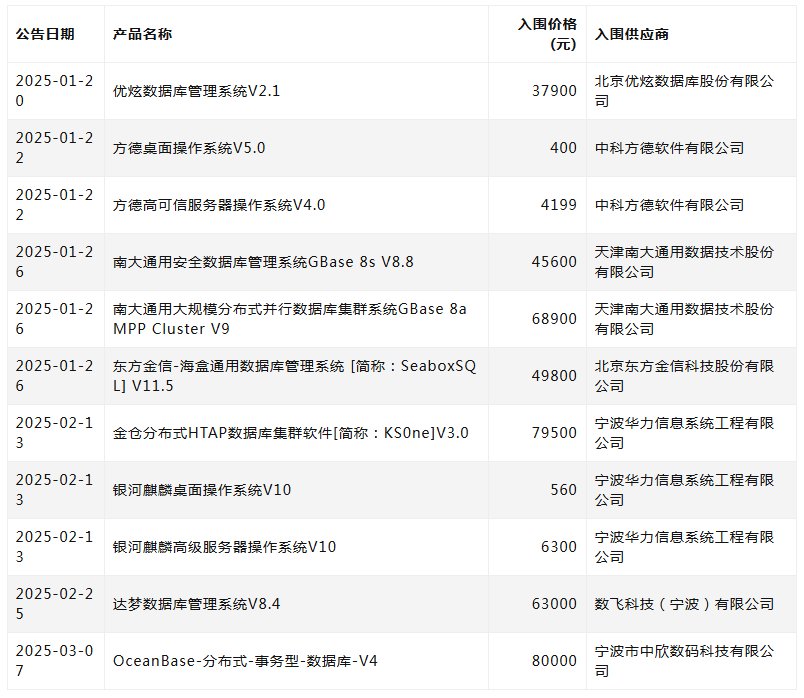
Task: Click date 2025-02-13 in 银河麒麟桌面 row
Action: click(x=54, y=490)
